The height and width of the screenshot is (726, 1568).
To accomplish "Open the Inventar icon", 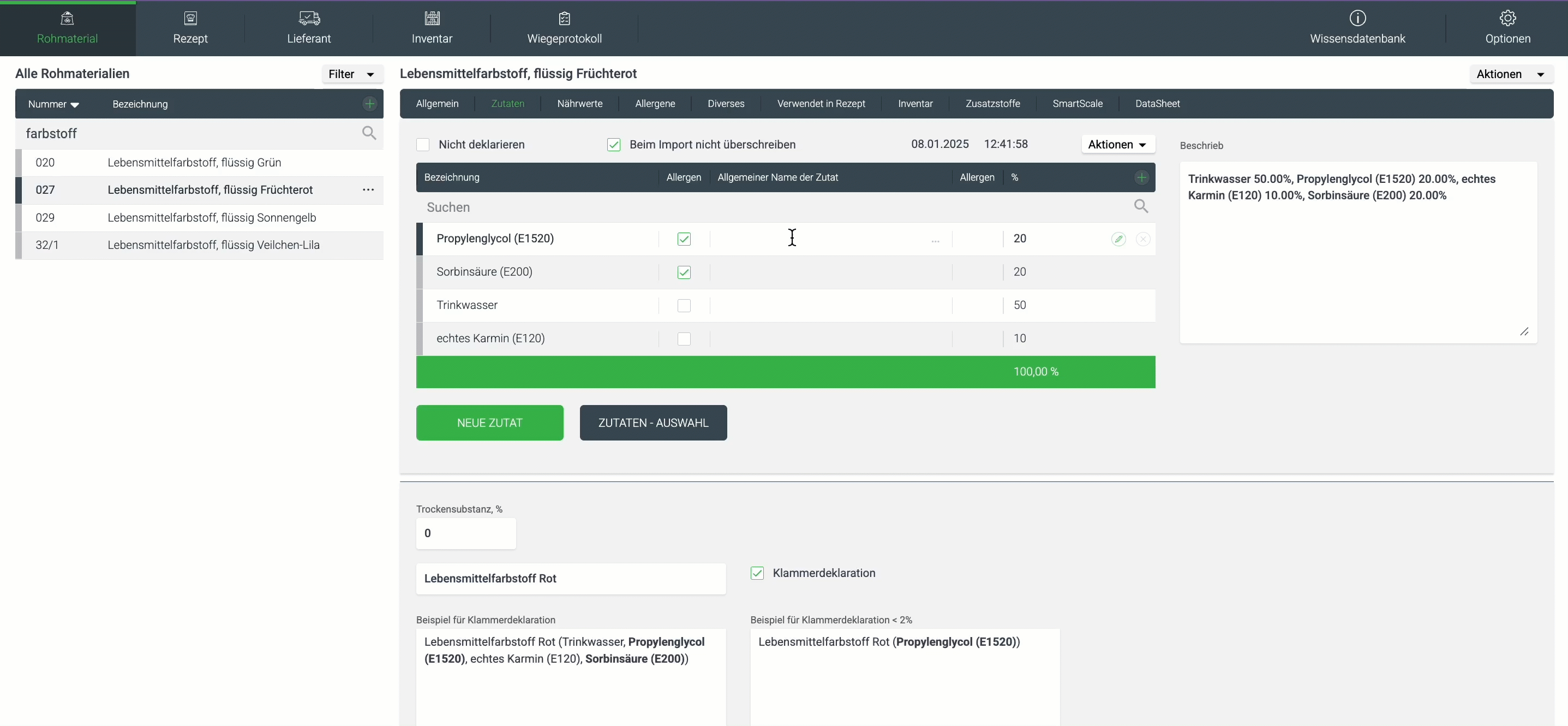I will [432, 18].
